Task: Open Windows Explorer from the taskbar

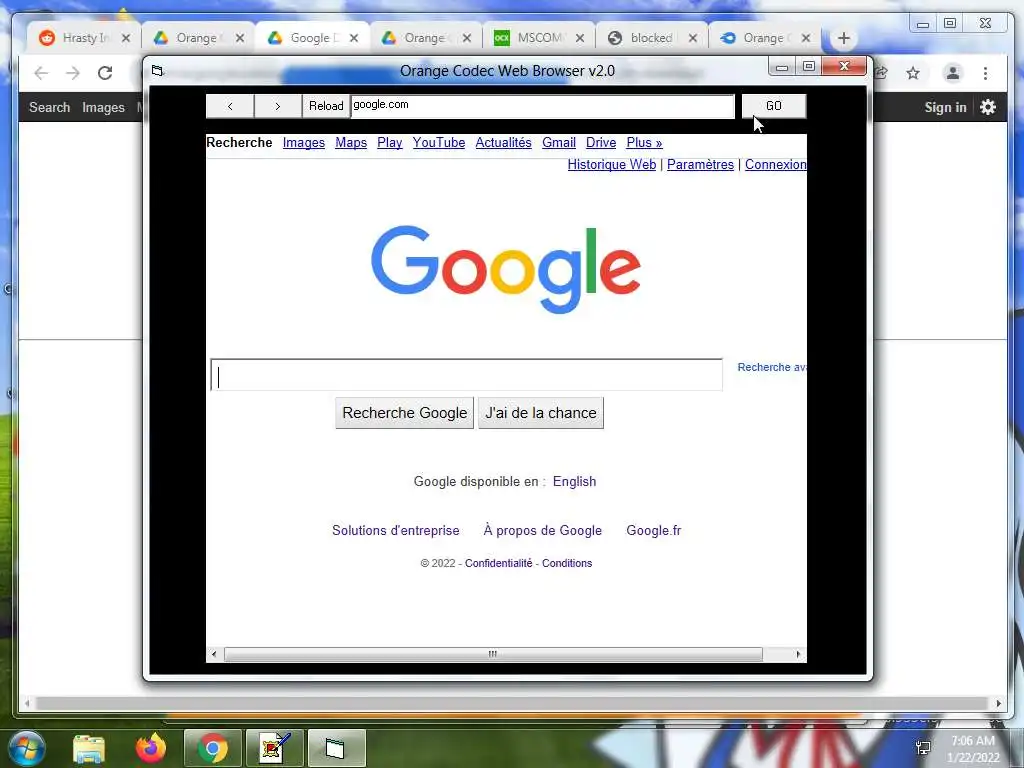Action: pos(89,748)
